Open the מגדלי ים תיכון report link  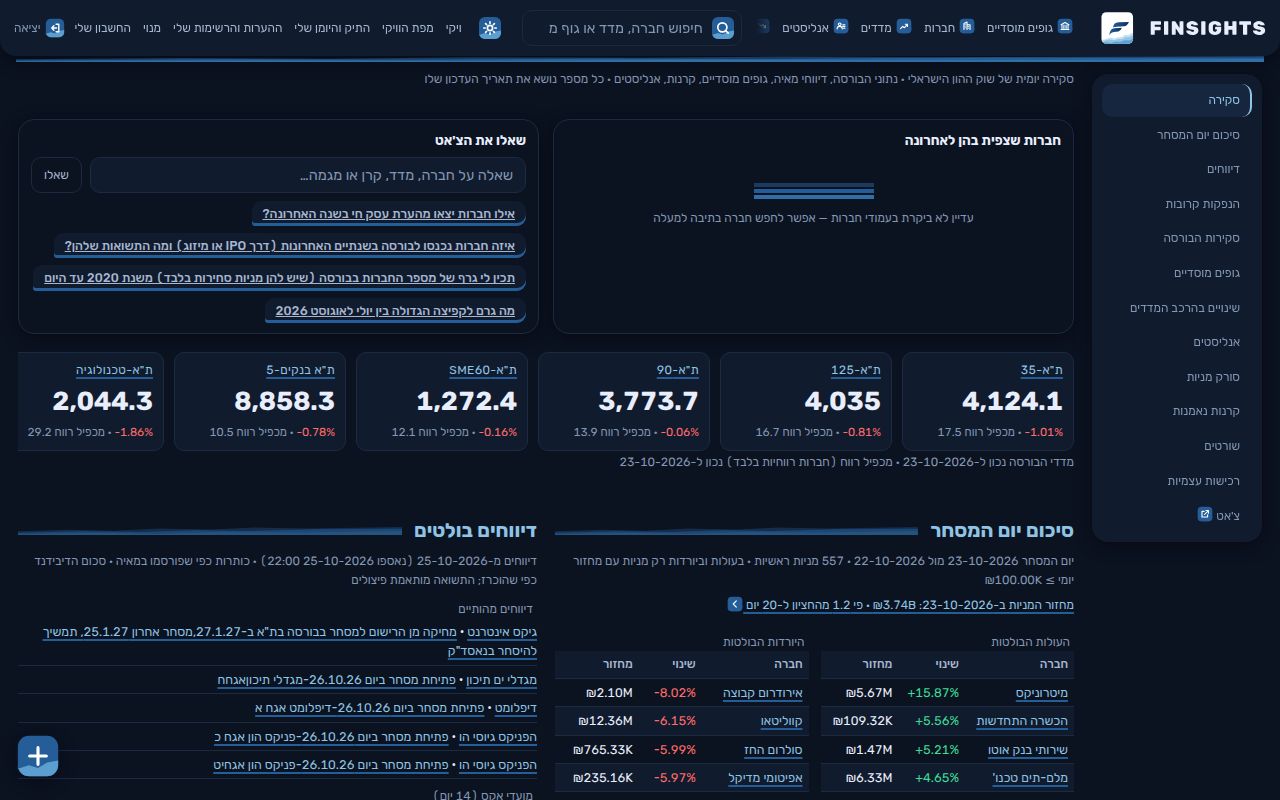[x=501, y=680]
